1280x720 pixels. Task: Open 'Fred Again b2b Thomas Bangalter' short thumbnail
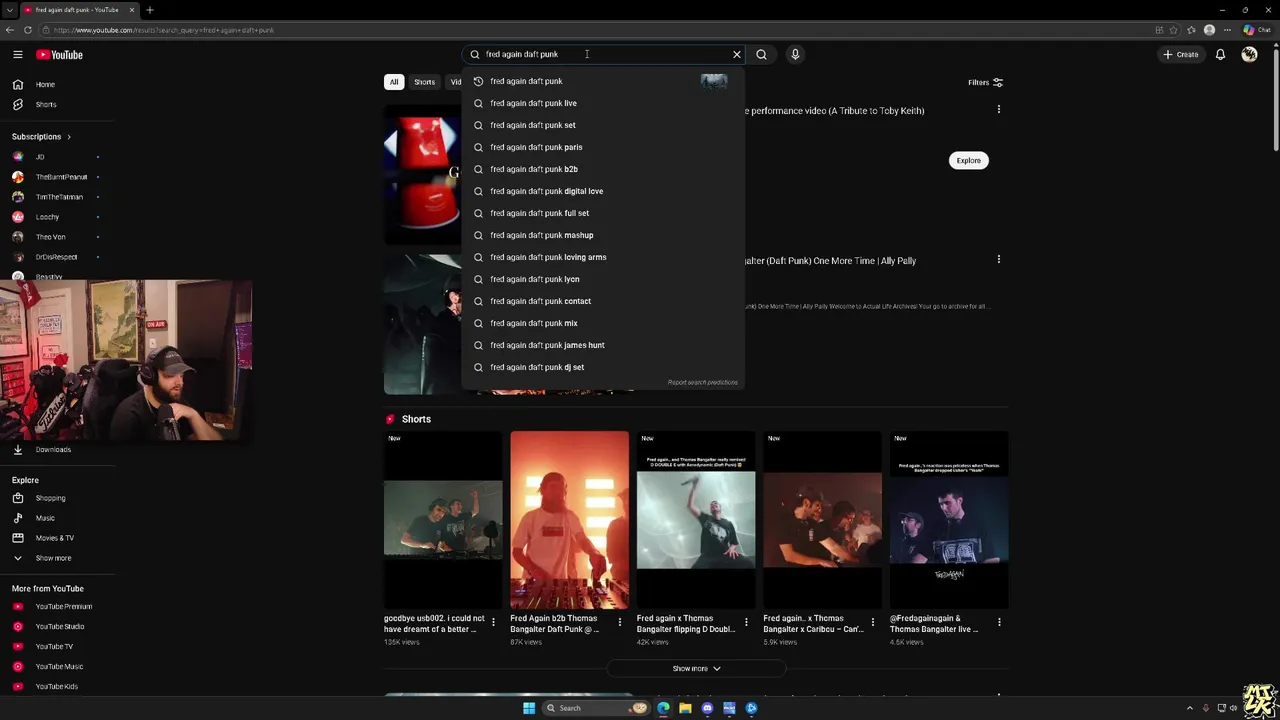coord(569,520)
